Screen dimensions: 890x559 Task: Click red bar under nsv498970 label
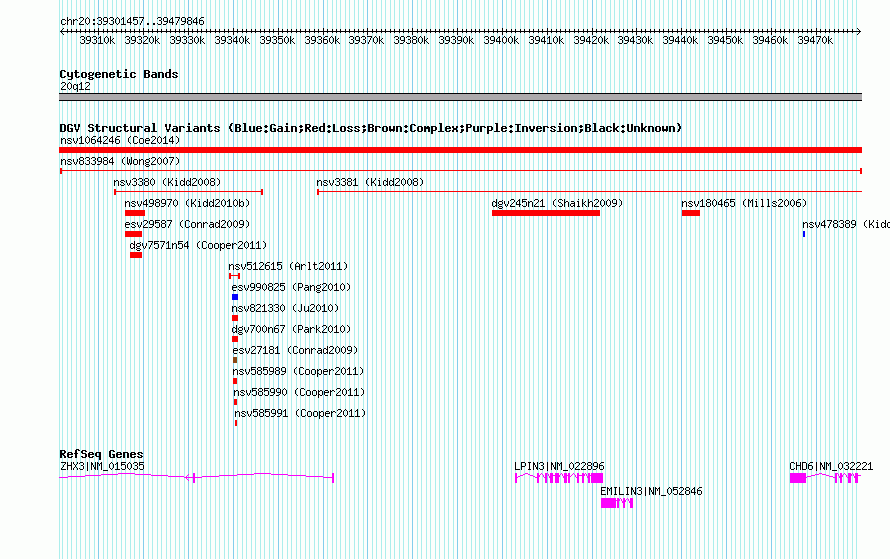point(135,213)
